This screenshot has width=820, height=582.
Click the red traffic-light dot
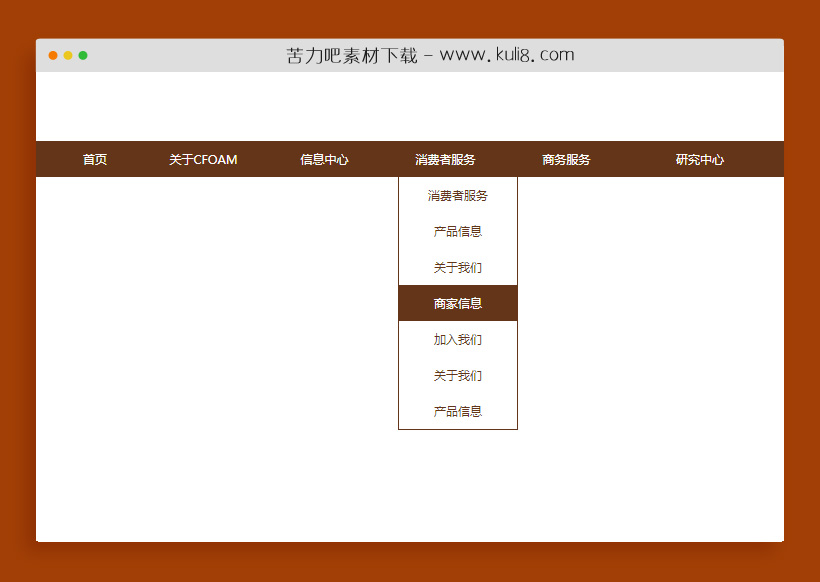point(52,56)
